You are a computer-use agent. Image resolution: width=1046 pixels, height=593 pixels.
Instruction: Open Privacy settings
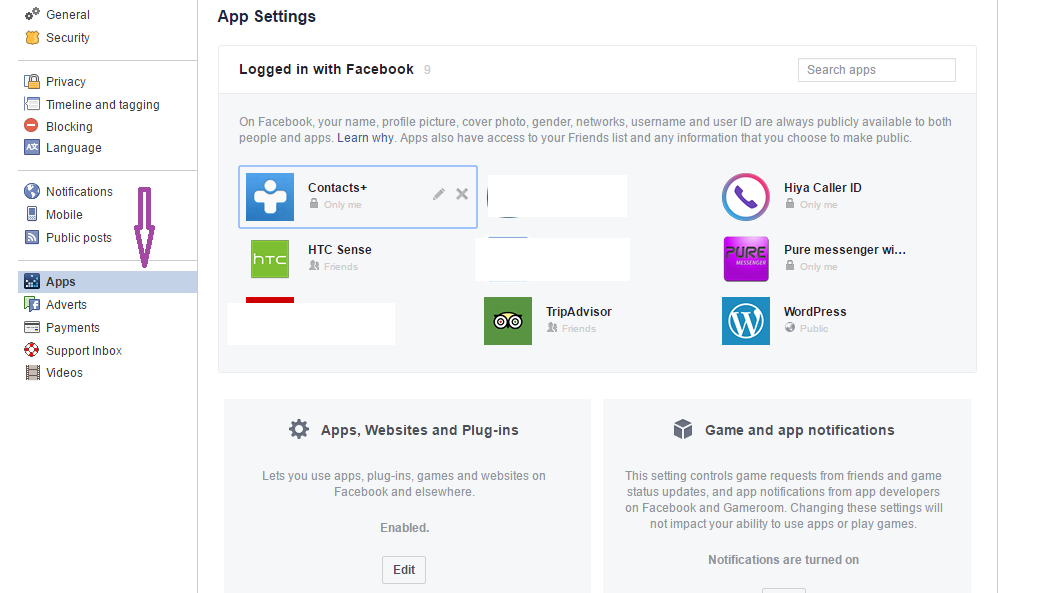(65, 82)
